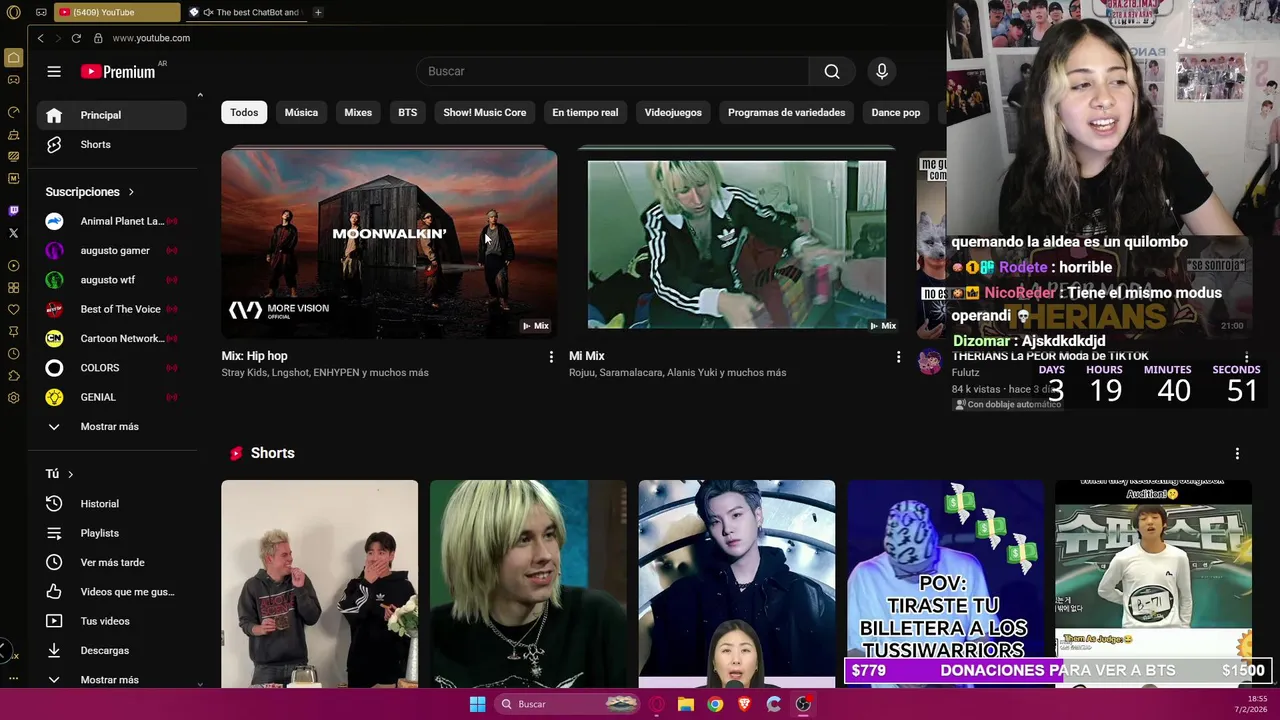Open Shorts in the sidebar
The height and width of the screenshot is (720, 1280).
(x=112, y=144)
